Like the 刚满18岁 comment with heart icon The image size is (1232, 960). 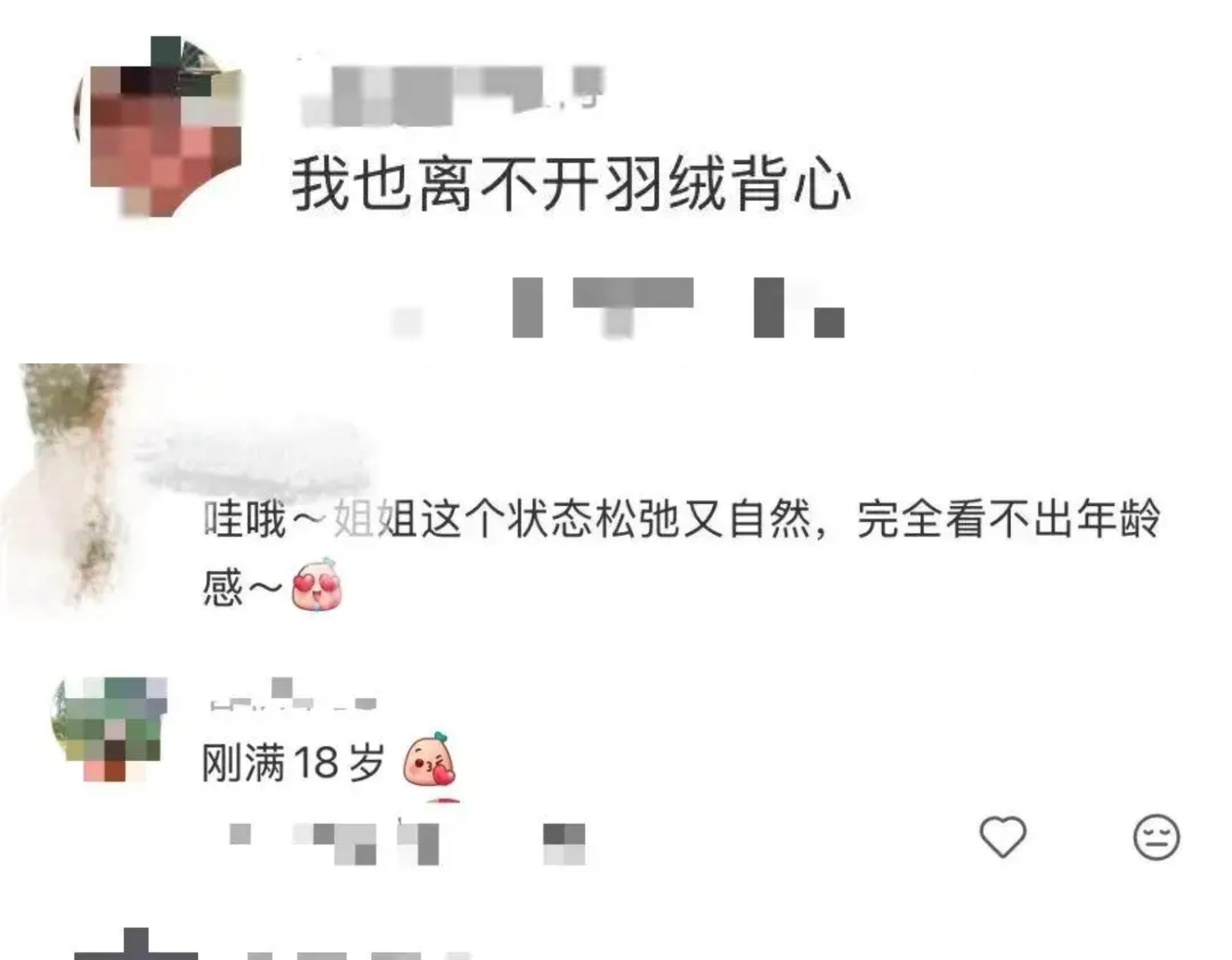[1003, 836]
